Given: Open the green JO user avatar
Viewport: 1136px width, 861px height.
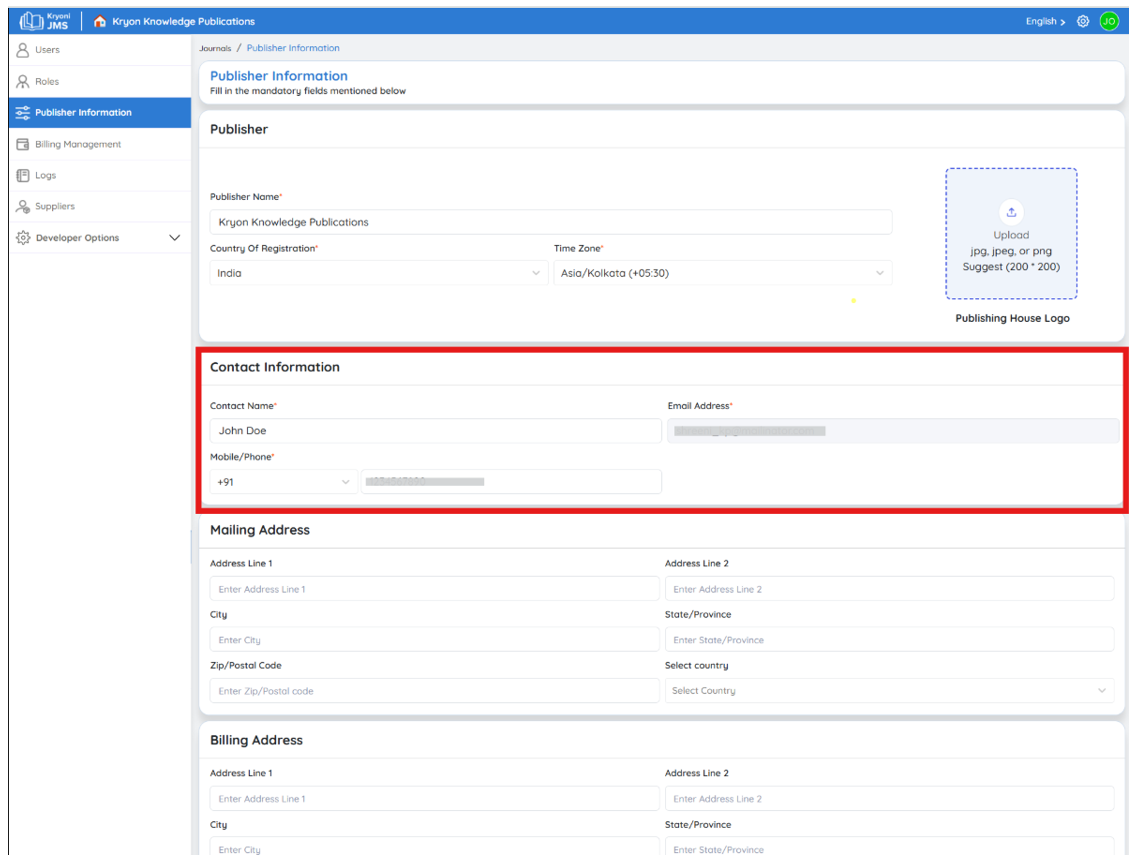Looking at the screenshot, I should [x=1108, y=21].
